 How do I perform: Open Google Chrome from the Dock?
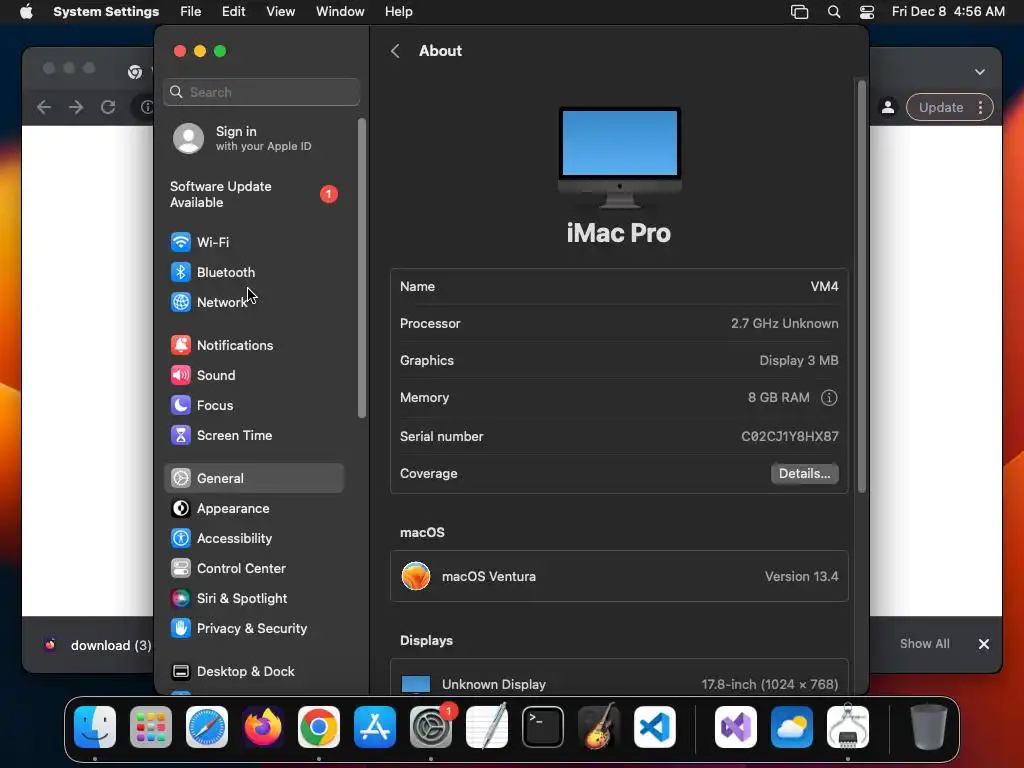pos(319,728)
